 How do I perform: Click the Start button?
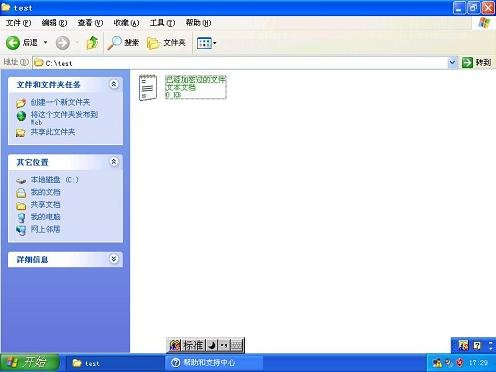29,362
